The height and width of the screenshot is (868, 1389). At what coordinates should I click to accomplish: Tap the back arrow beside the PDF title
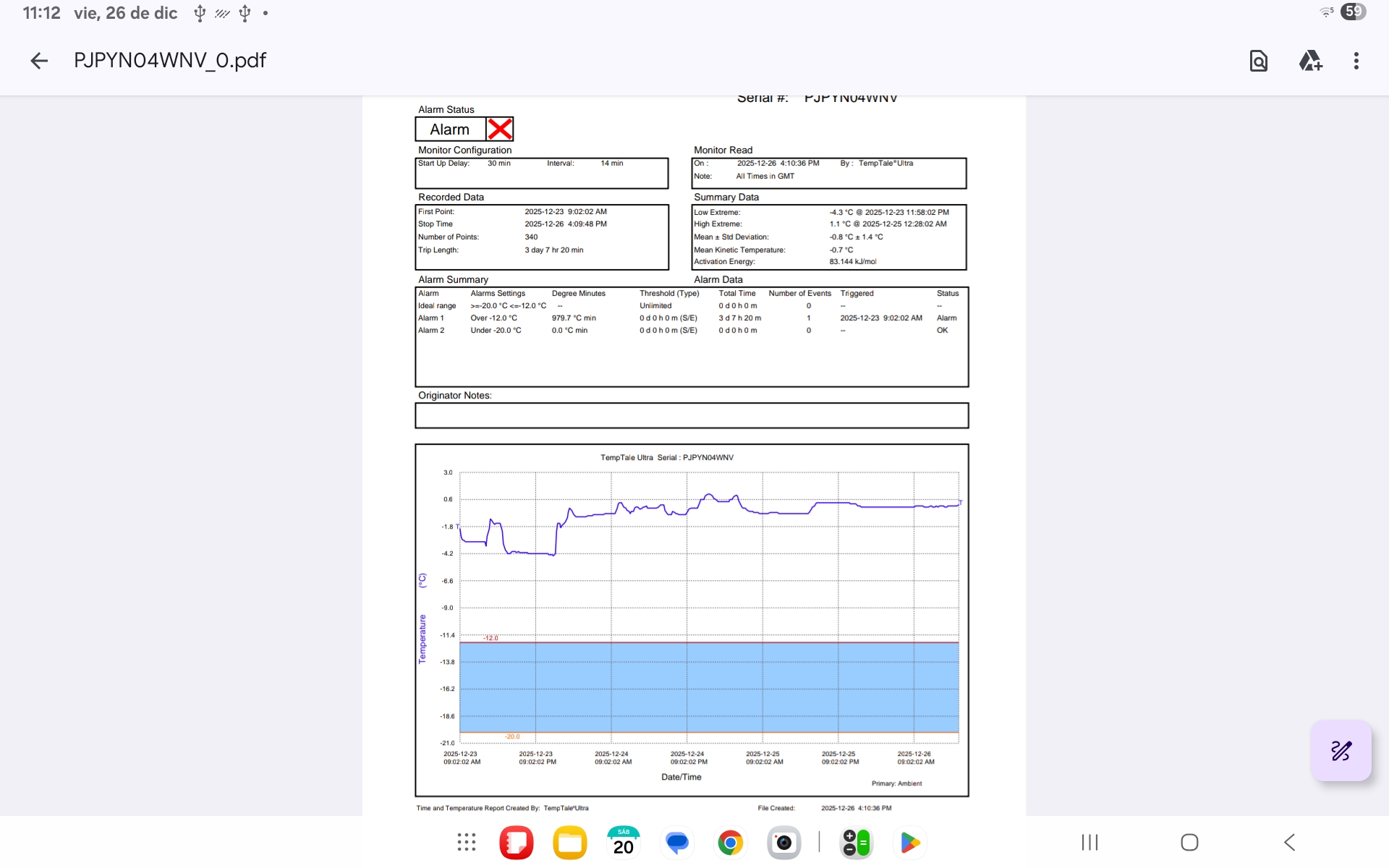[x=39, y=61]
